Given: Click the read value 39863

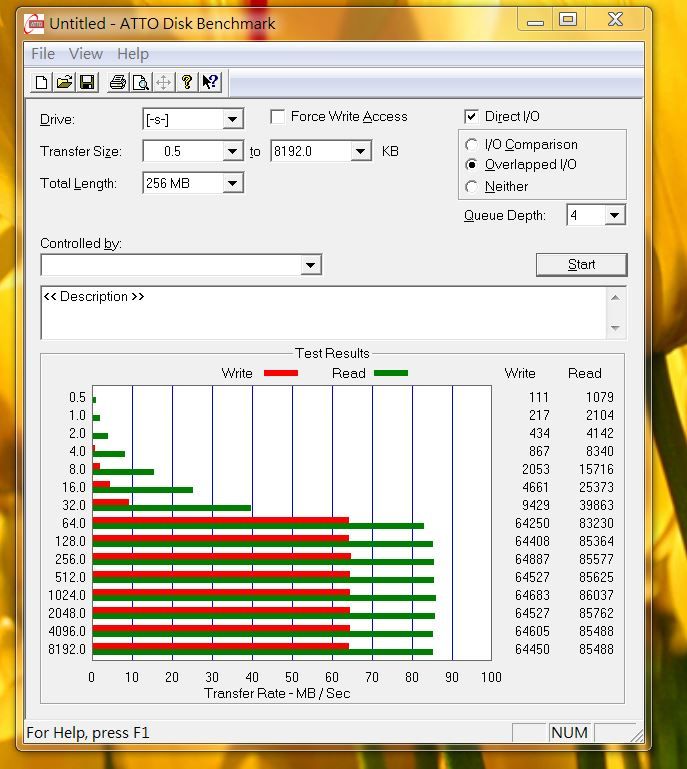Looking at the screenshot, I should (596, 505).
